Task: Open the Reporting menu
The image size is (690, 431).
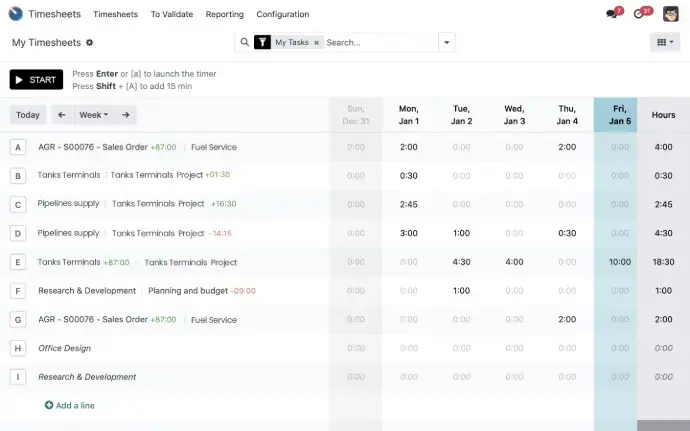Action: (224, 14)
